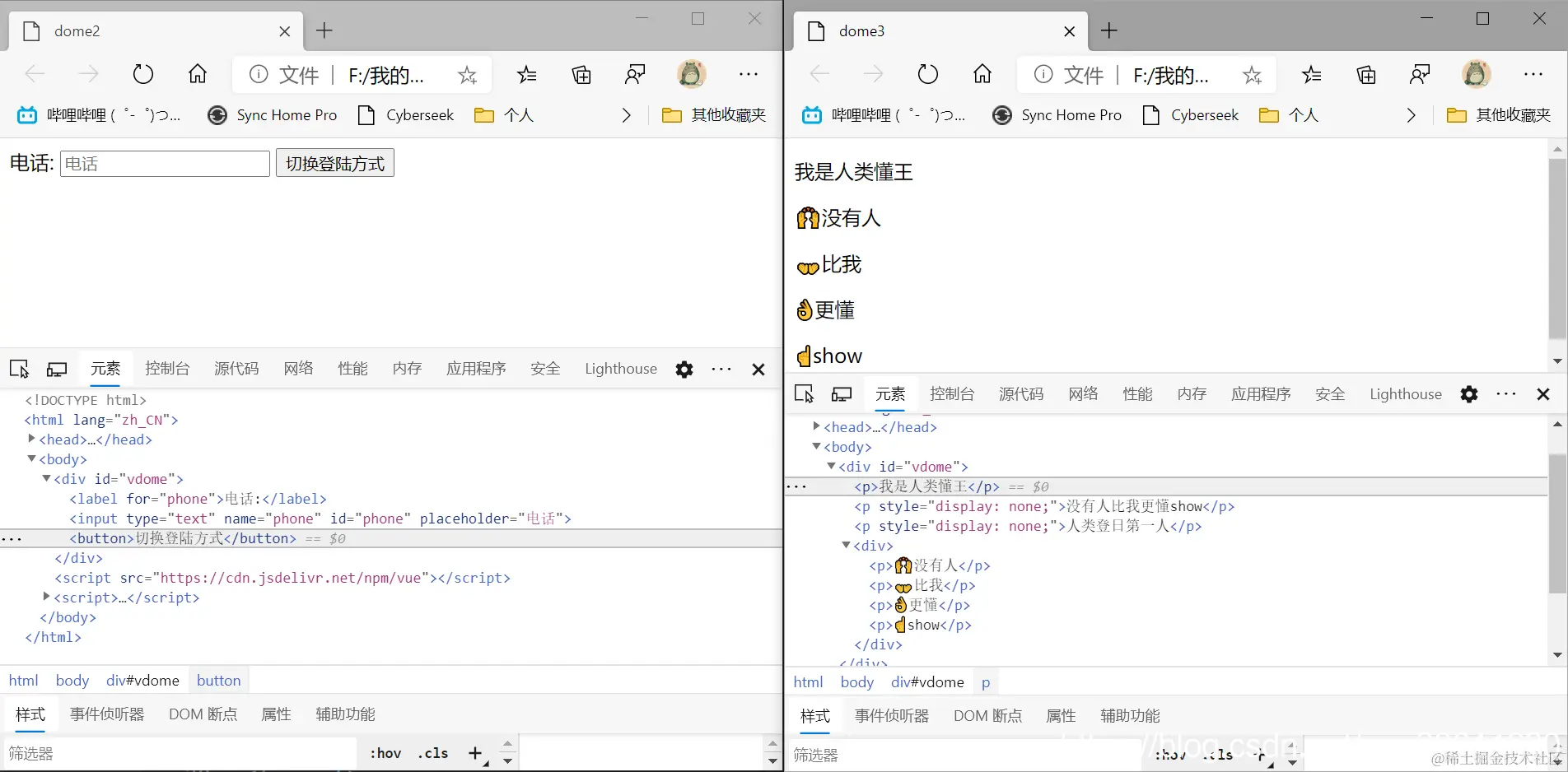
Task: Click the favorites star in the address bar
Action: click(467, 74)
